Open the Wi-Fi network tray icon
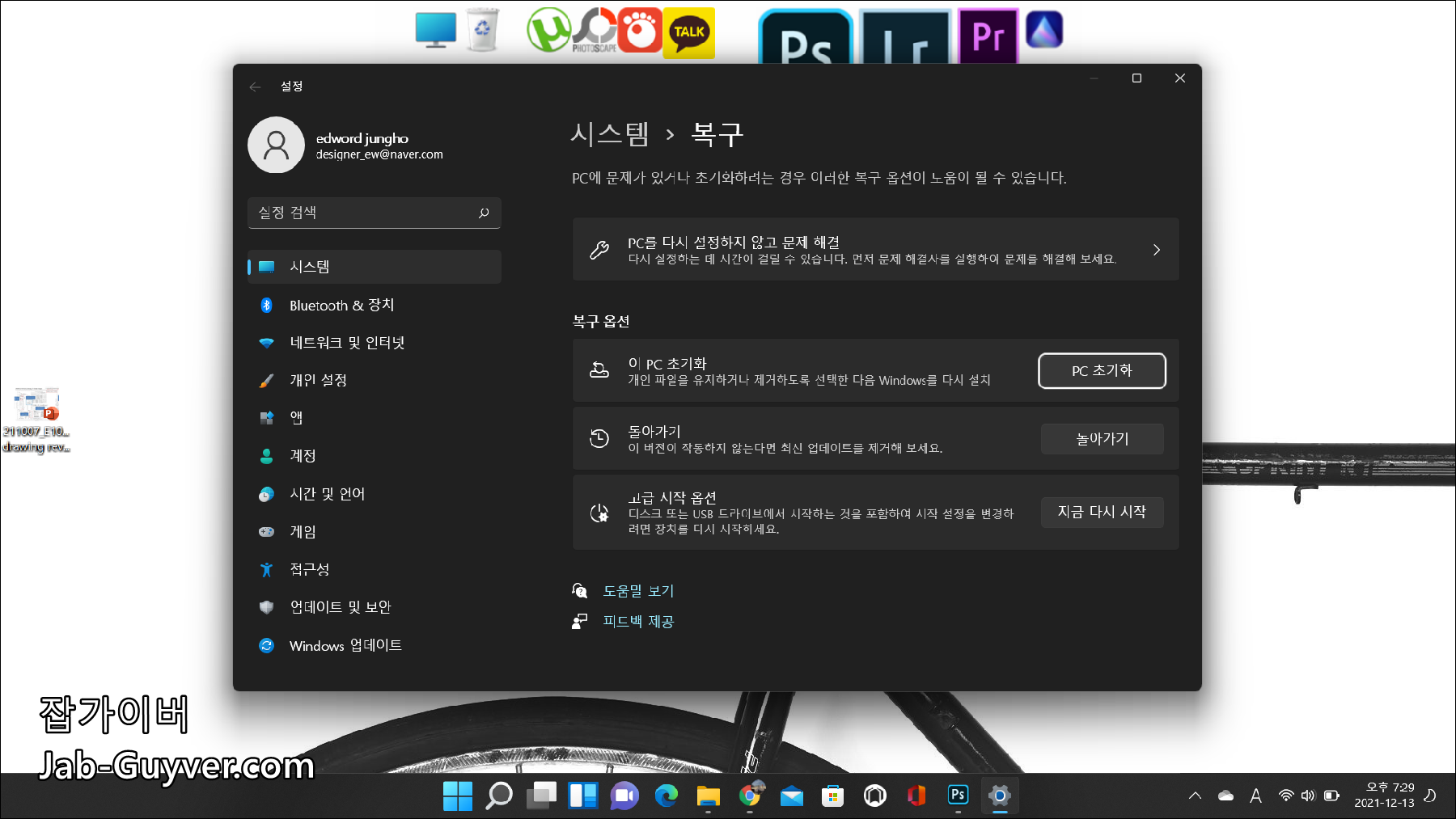Viewport: 1456px width, 819px height. (1285, 796)
